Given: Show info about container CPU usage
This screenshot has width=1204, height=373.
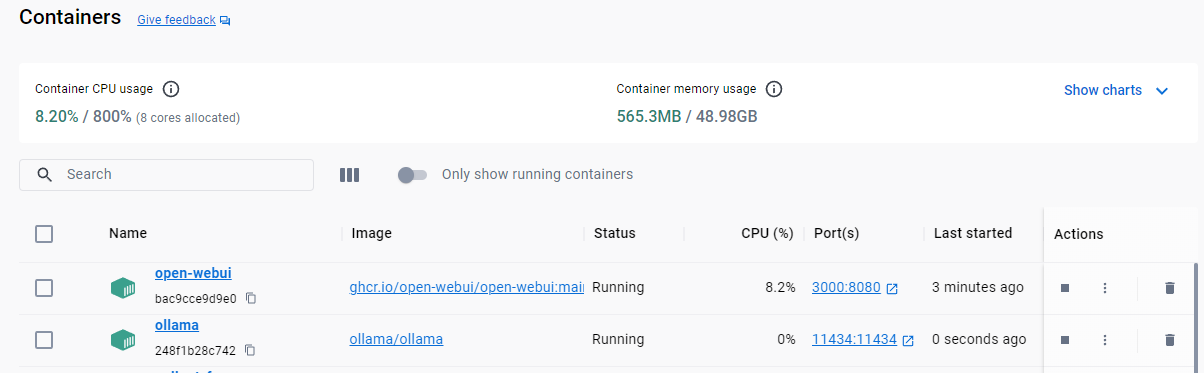Looking at the screenshot, I should pos(171,89).
